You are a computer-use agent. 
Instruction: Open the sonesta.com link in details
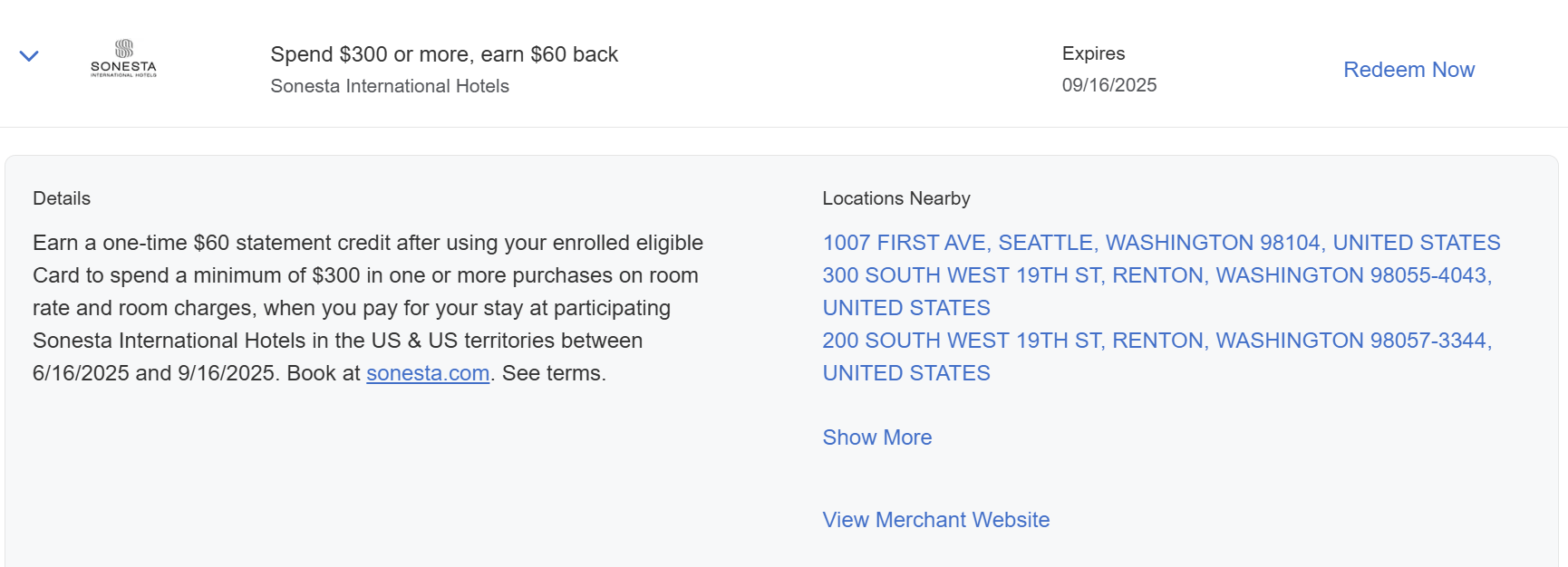click(428, 373)
